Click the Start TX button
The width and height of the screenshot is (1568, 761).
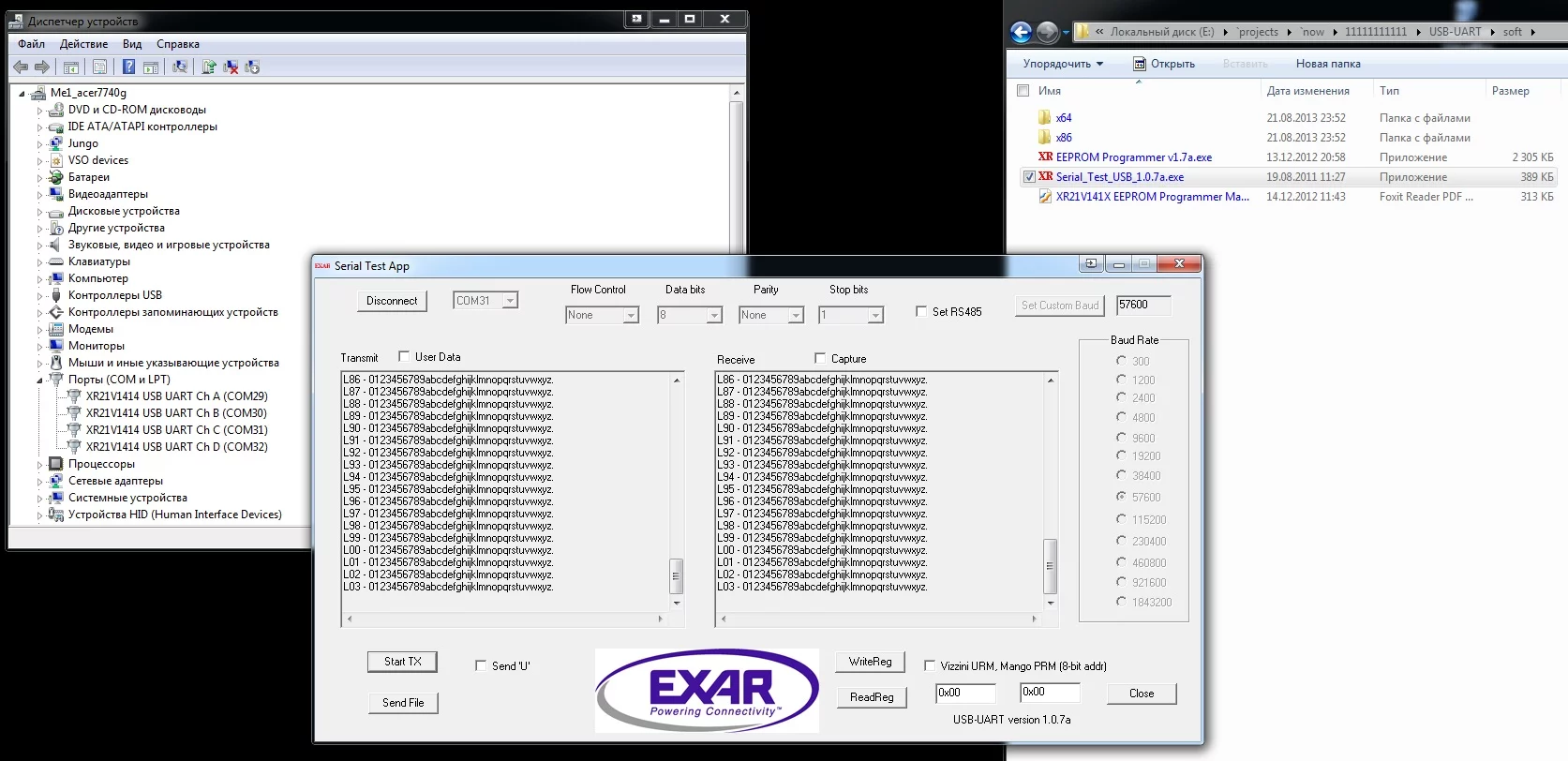403,662
